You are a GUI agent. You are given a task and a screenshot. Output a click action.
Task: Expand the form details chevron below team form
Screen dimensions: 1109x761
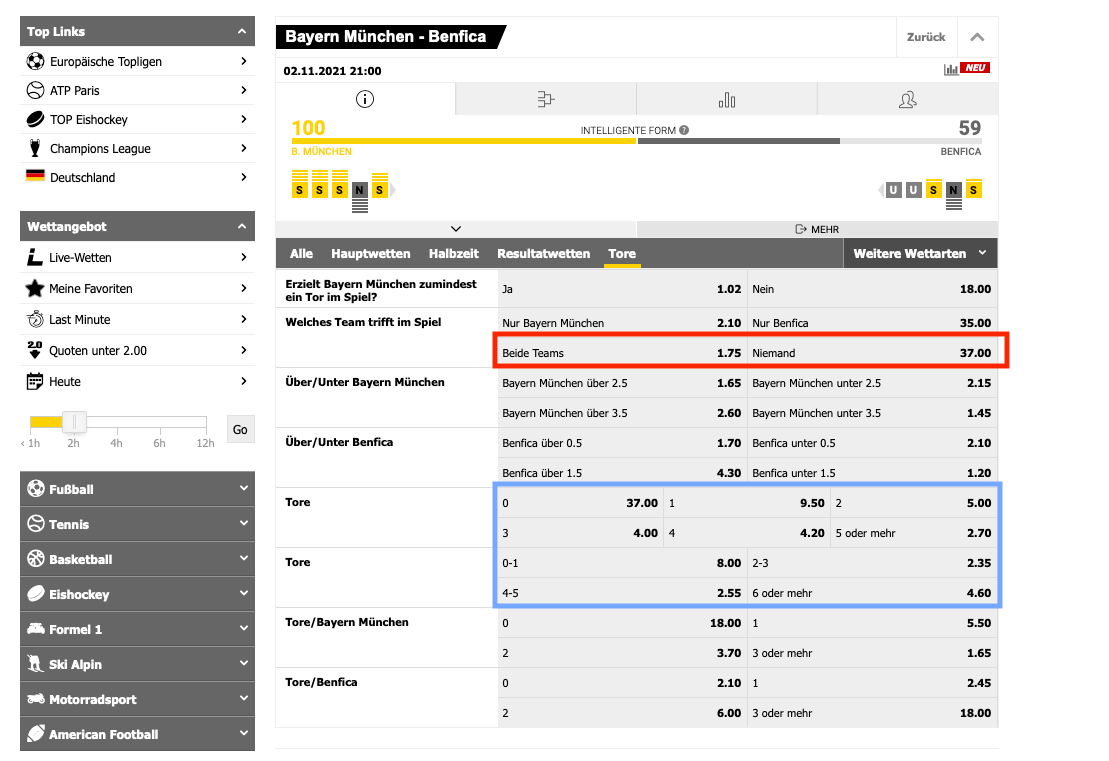pyautogui.click(x=456, y=229)
